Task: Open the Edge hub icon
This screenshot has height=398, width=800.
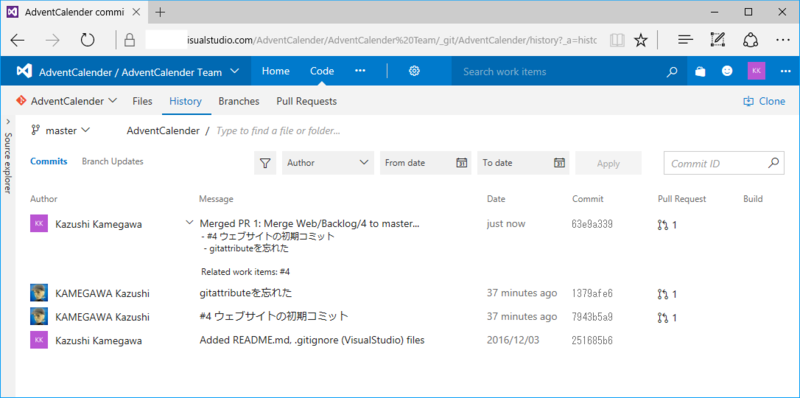Action: pos(686,40)
